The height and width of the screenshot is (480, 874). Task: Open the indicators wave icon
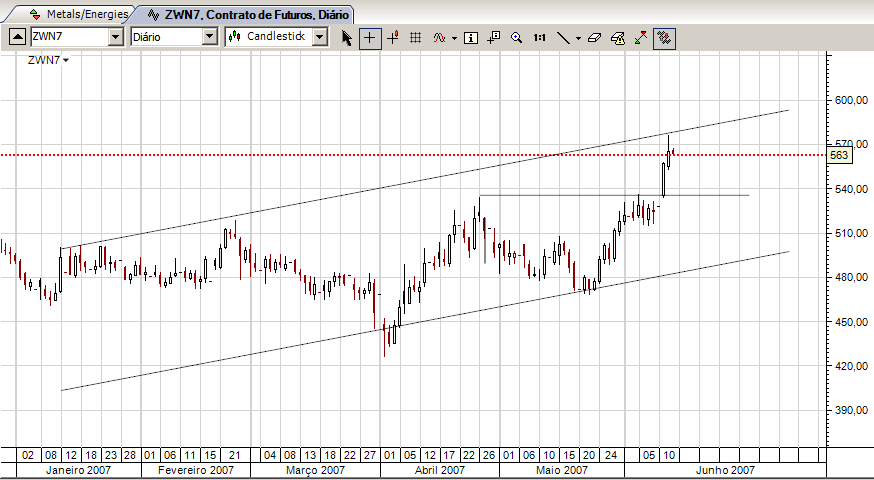[x=440, y=38]
